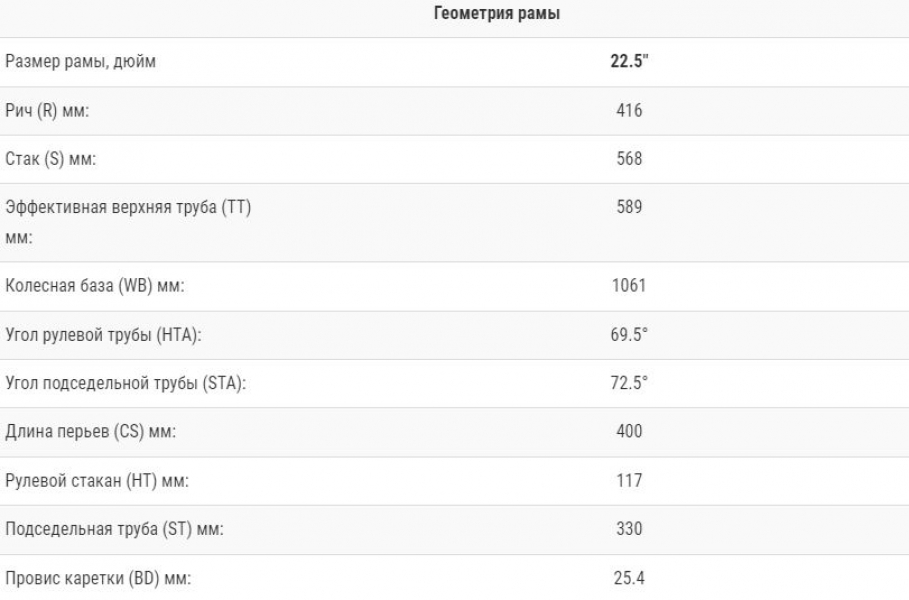Select the Колесная база (WB) мм label
The height and width of the screenshot is (600, 909).
95,286
